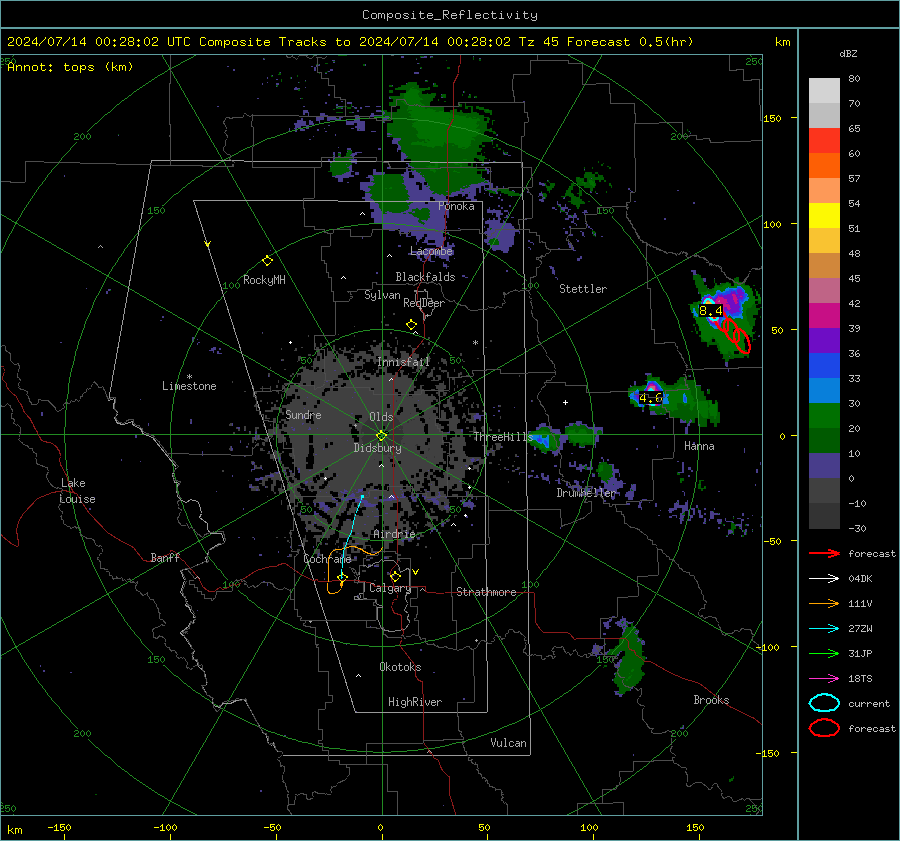Click the Calgary label
This screenshot has height=841, width=900.
pos(390,588)
